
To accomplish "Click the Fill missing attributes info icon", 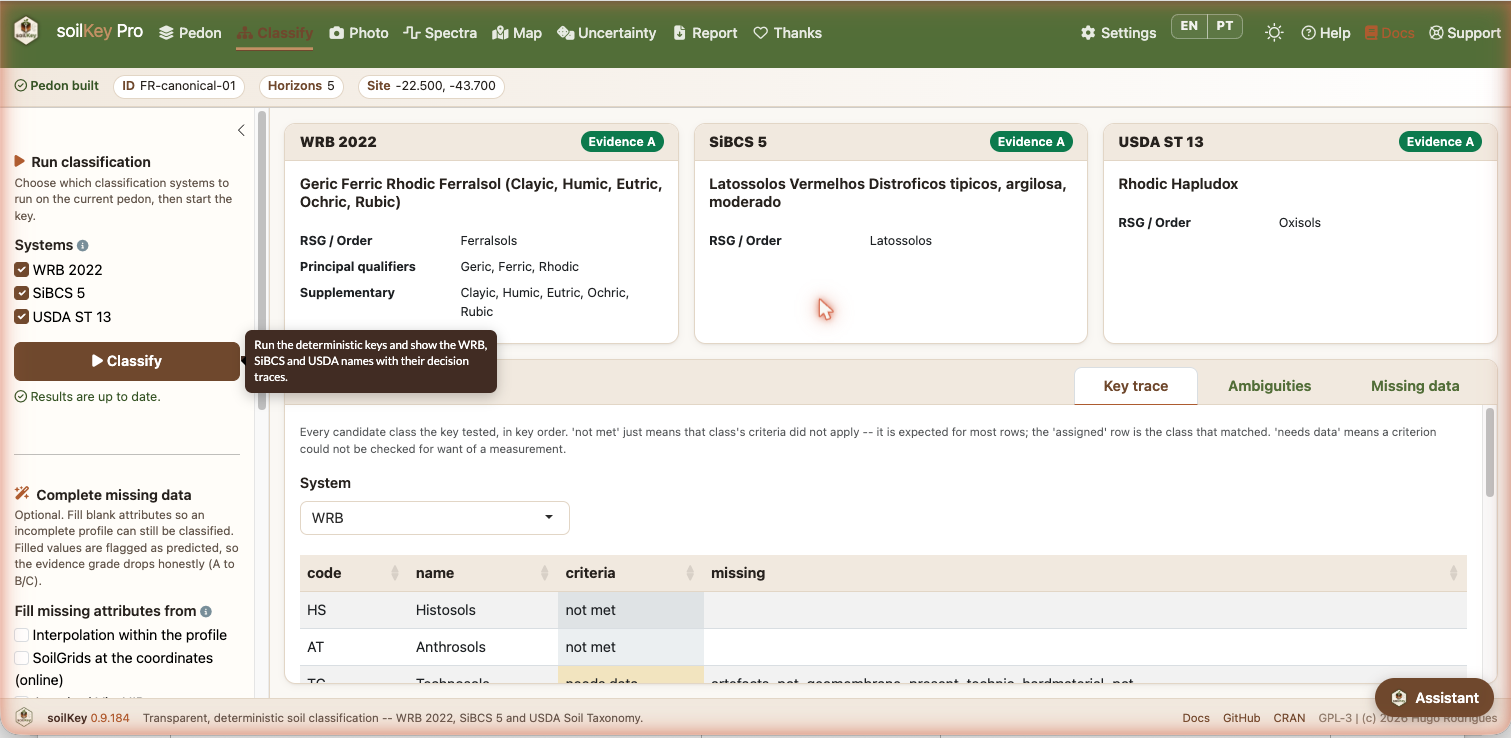I will 206,611.
